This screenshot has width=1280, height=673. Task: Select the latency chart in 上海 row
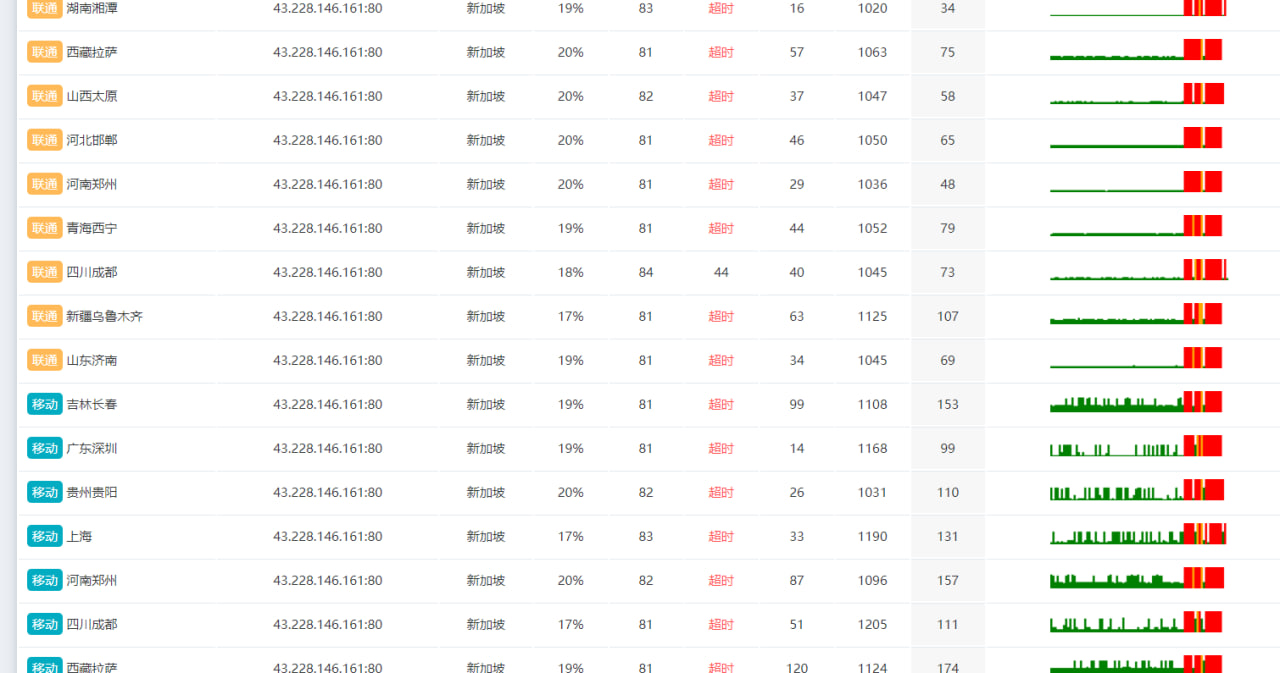click(1138, 535)
